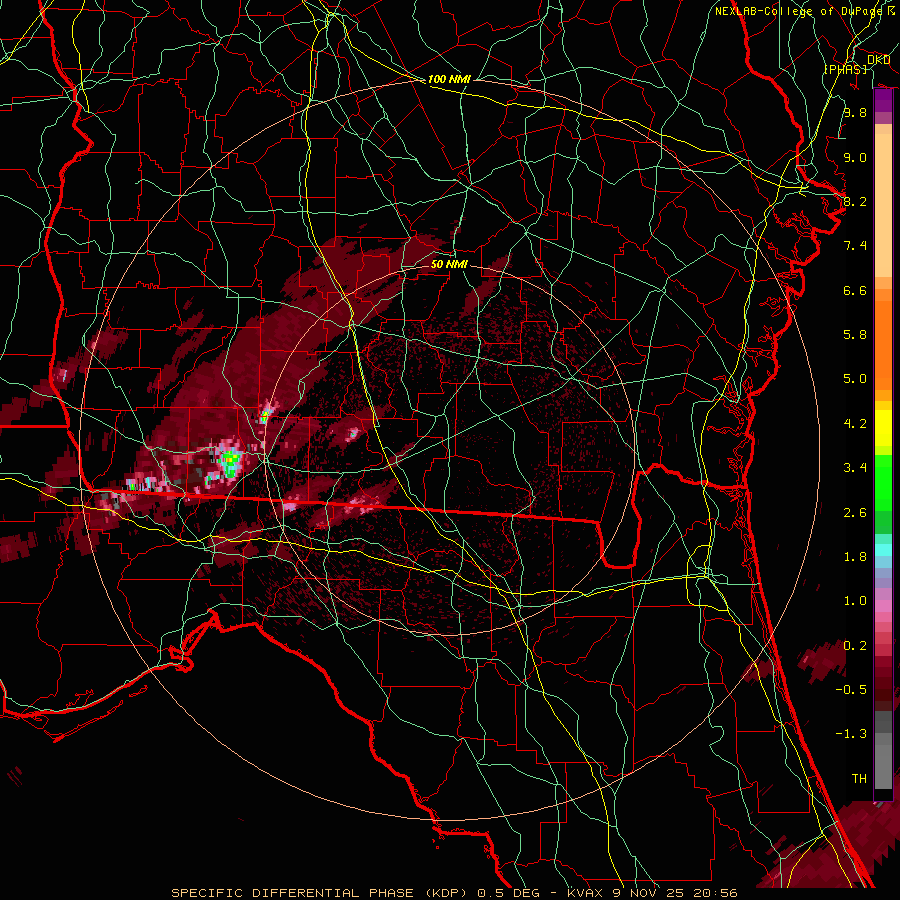Image resolution: width=900 pixels, height=900 pixels.
Task: Click the 7.4 scale value
Action: point(855,246)
